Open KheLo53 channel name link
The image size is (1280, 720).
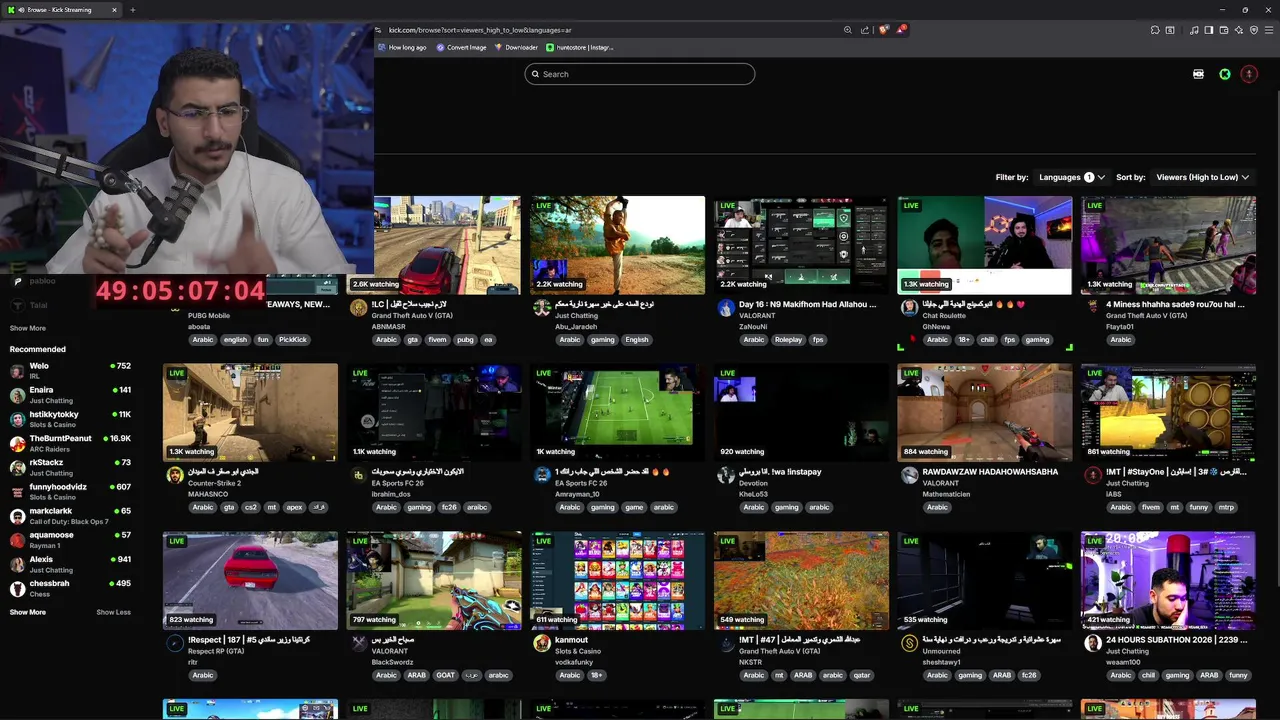[753, 494]
